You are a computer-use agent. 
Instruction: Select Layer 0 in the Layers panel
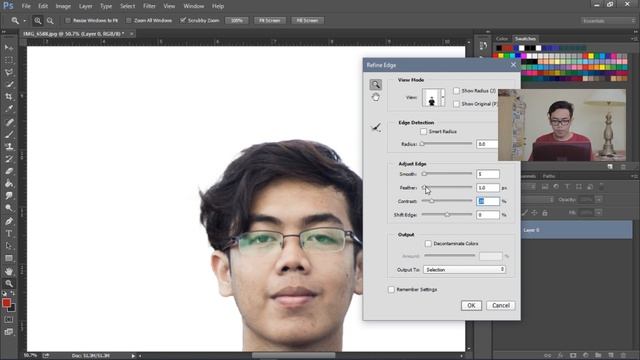576,230
